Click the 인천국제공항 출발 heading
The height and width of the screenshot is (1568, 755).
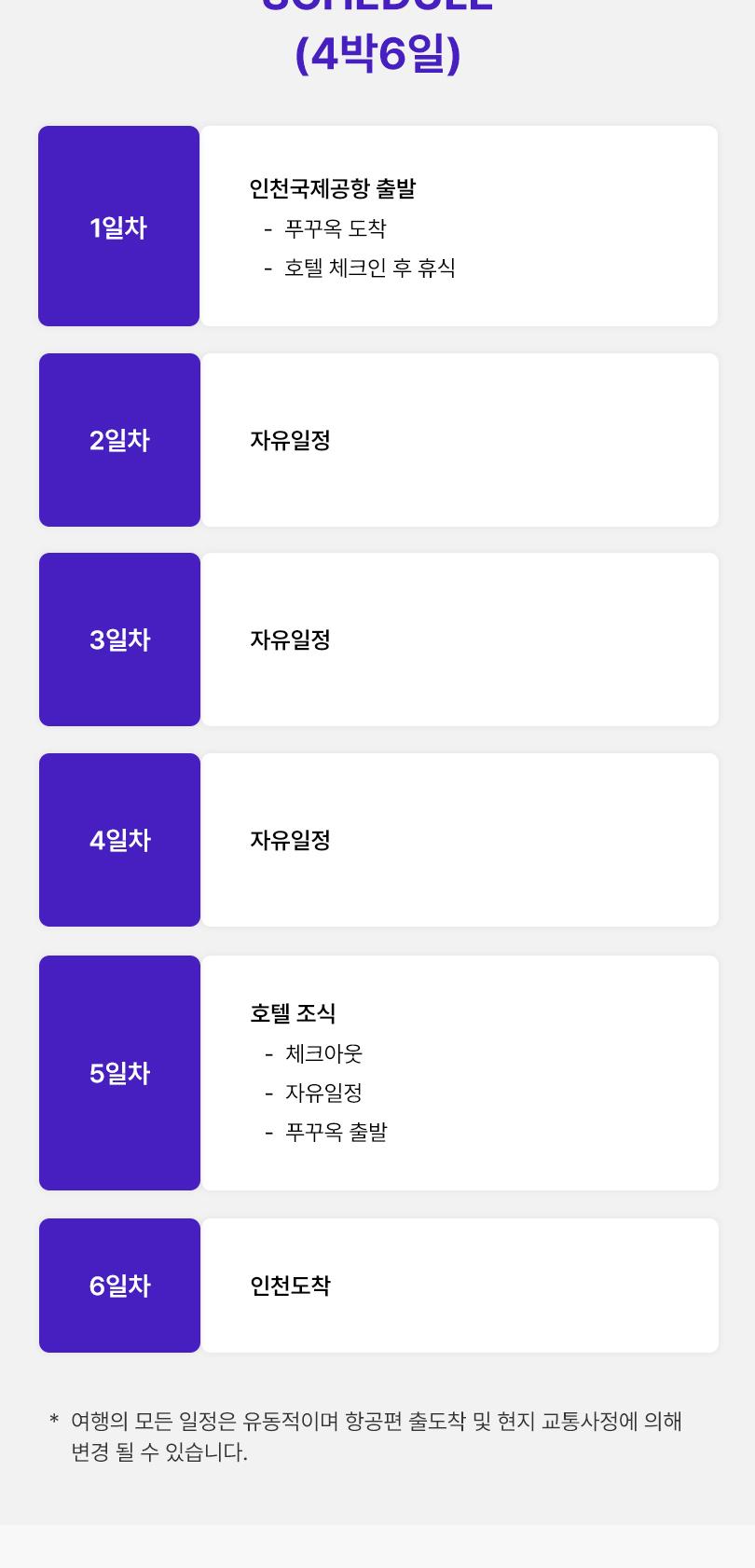point(333,188)
